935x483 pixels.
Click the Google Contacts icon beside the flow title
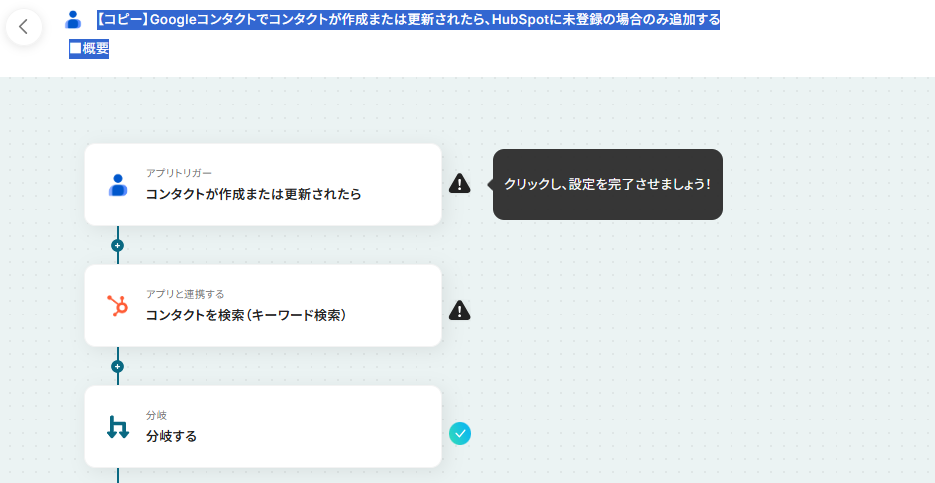73,20
